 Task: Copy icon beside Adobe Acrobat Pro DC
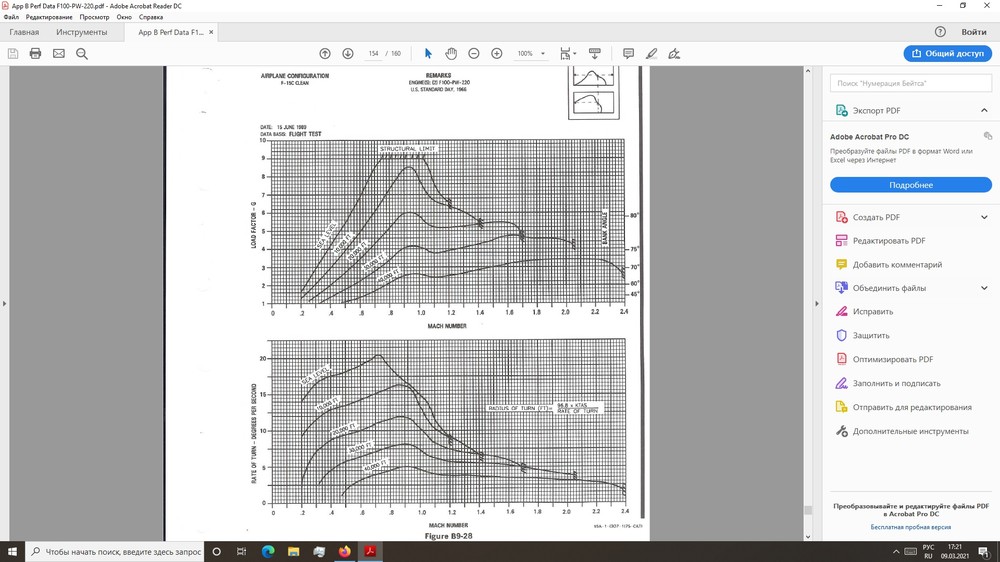[987, 136]
